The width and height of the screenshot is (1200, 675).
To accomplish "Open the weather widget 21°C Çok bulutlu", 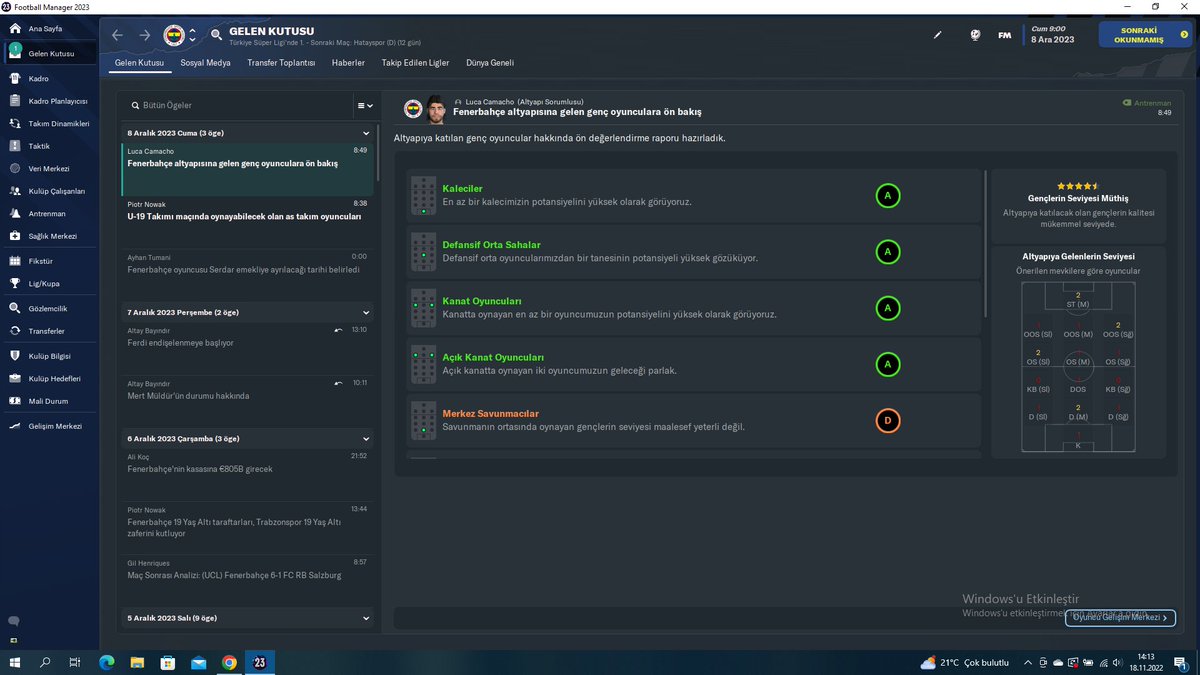I will point(966,662).
